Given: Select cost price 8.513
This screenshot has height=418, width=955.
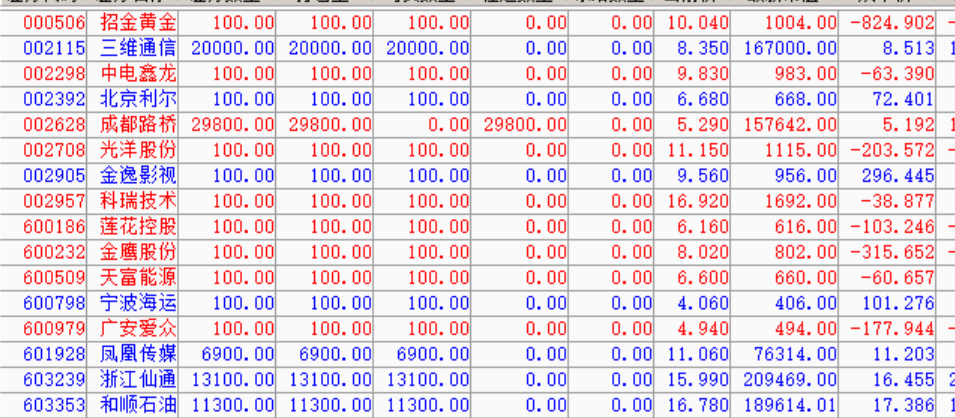Looking at the screenshot, I should [x=908, y=48].
